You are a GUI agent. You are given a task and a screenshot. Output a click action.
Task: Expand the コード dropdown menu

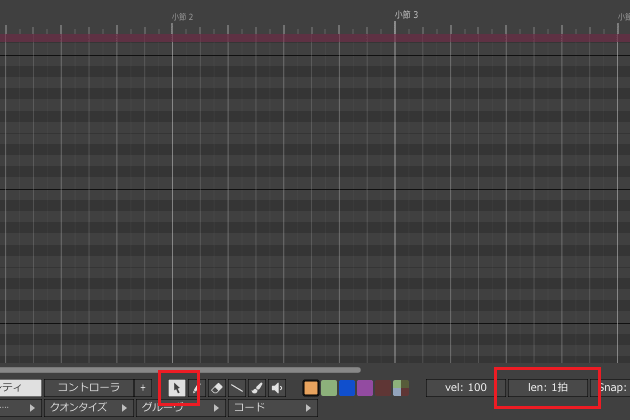272,408
